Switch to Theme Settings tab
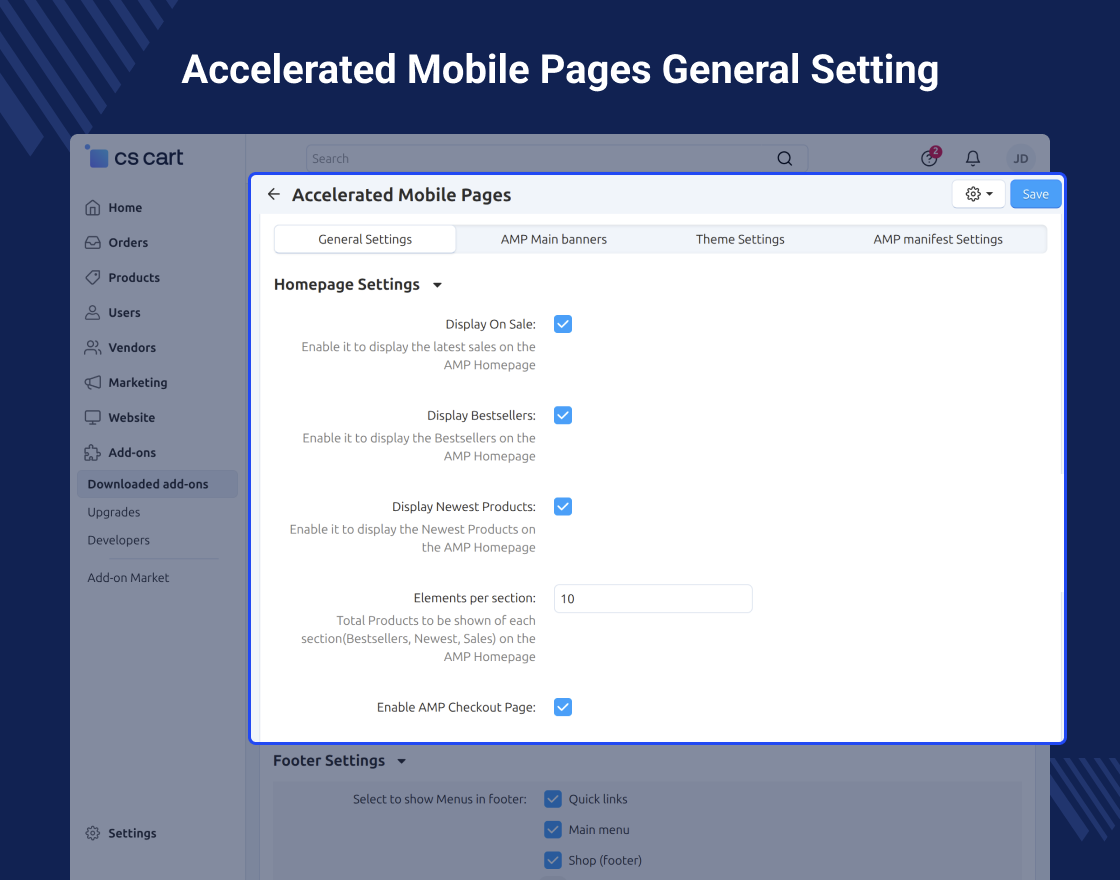Screen dimensions: 1120x880 pos(740,239)
